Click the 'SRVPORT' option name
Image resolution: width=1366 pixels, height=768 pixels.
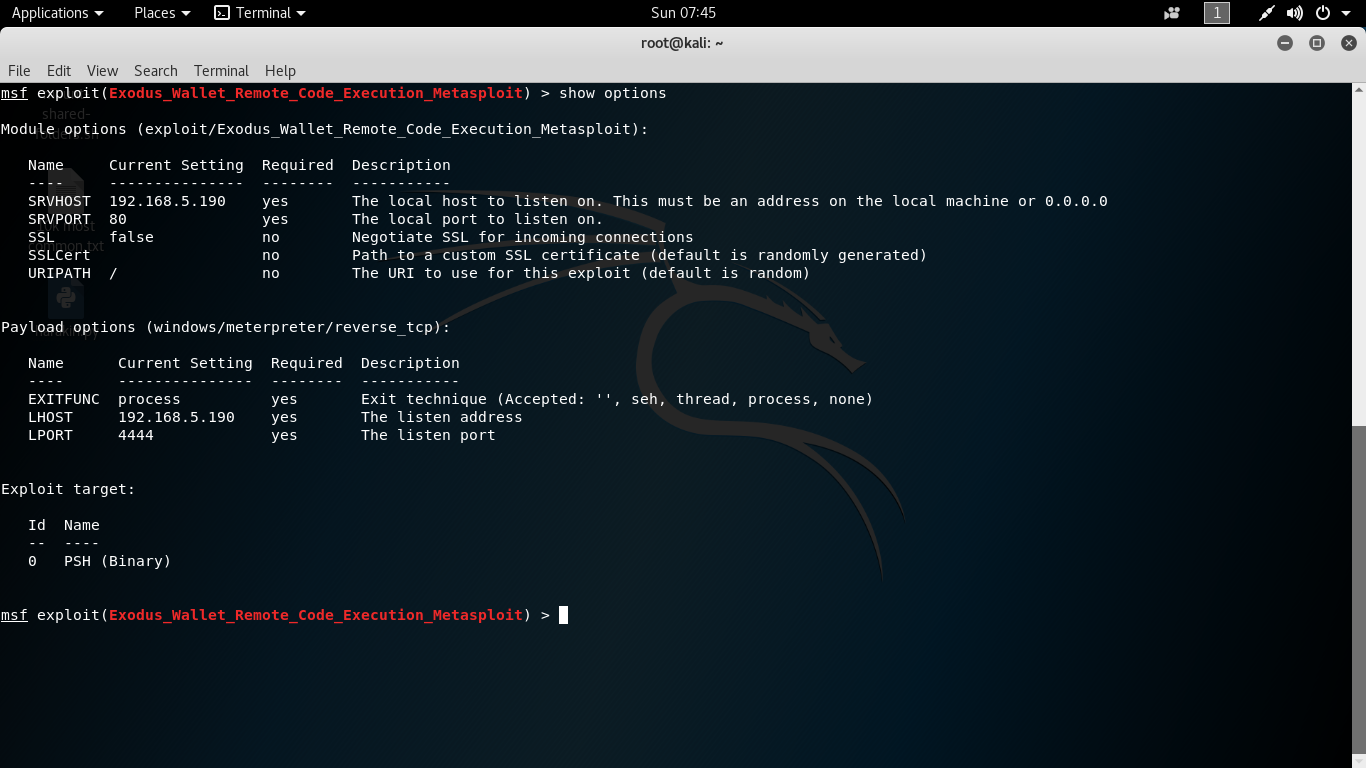coord(59,219)
